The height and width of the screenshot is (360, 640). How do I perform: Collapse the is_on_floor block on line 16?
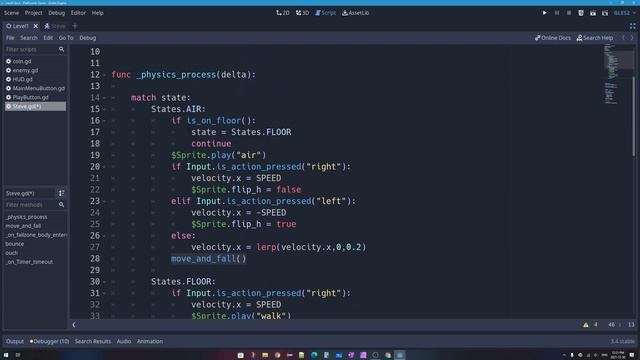point(104,121)
